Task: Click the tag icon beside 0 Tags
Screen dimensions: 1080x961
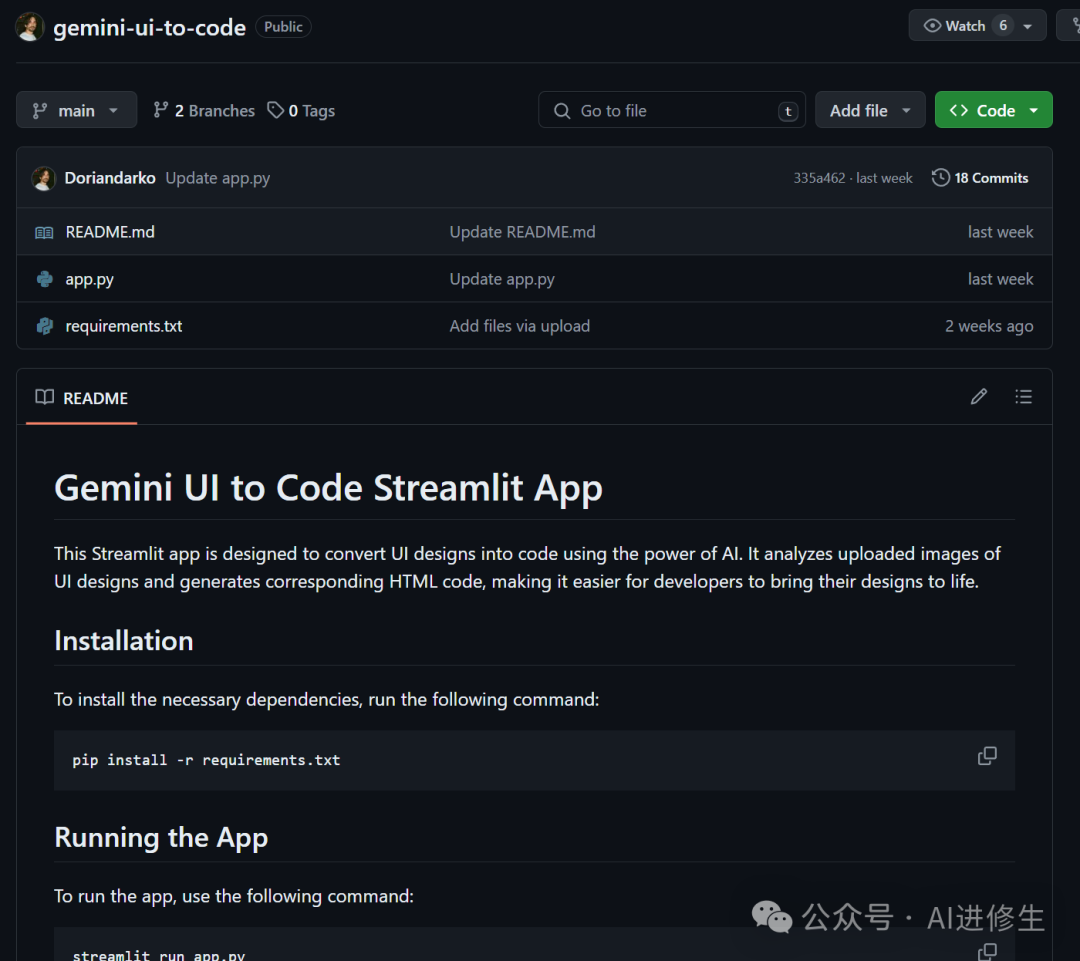Action: point(276,110)
